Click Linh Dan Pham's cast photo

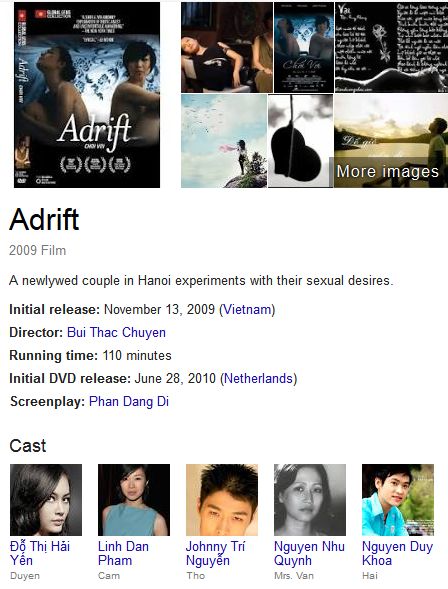click(134, 500)
